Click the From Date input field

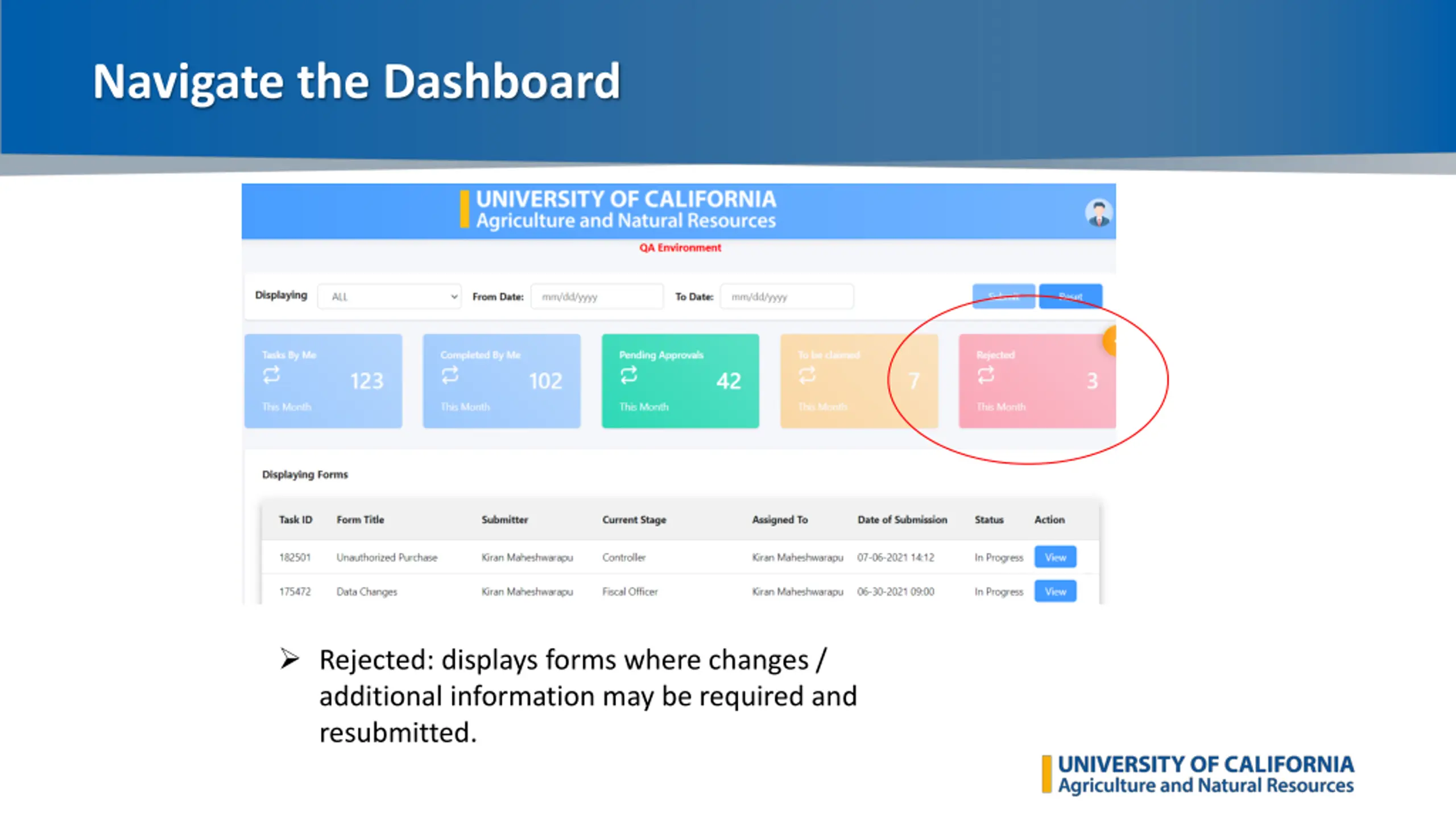point(597,296)
